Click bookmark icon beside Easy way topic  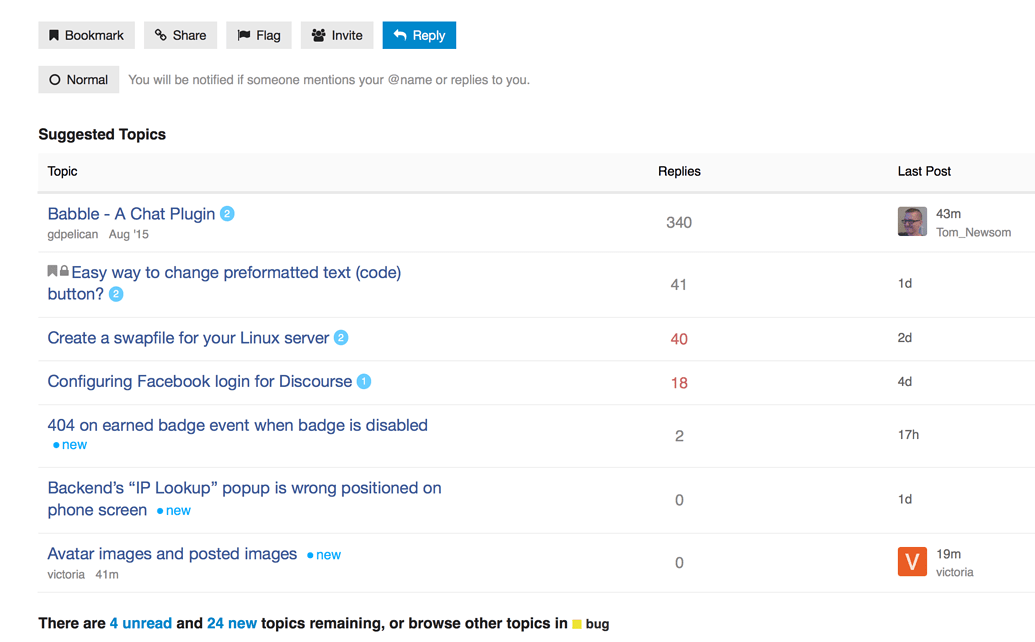click(52, 272)
